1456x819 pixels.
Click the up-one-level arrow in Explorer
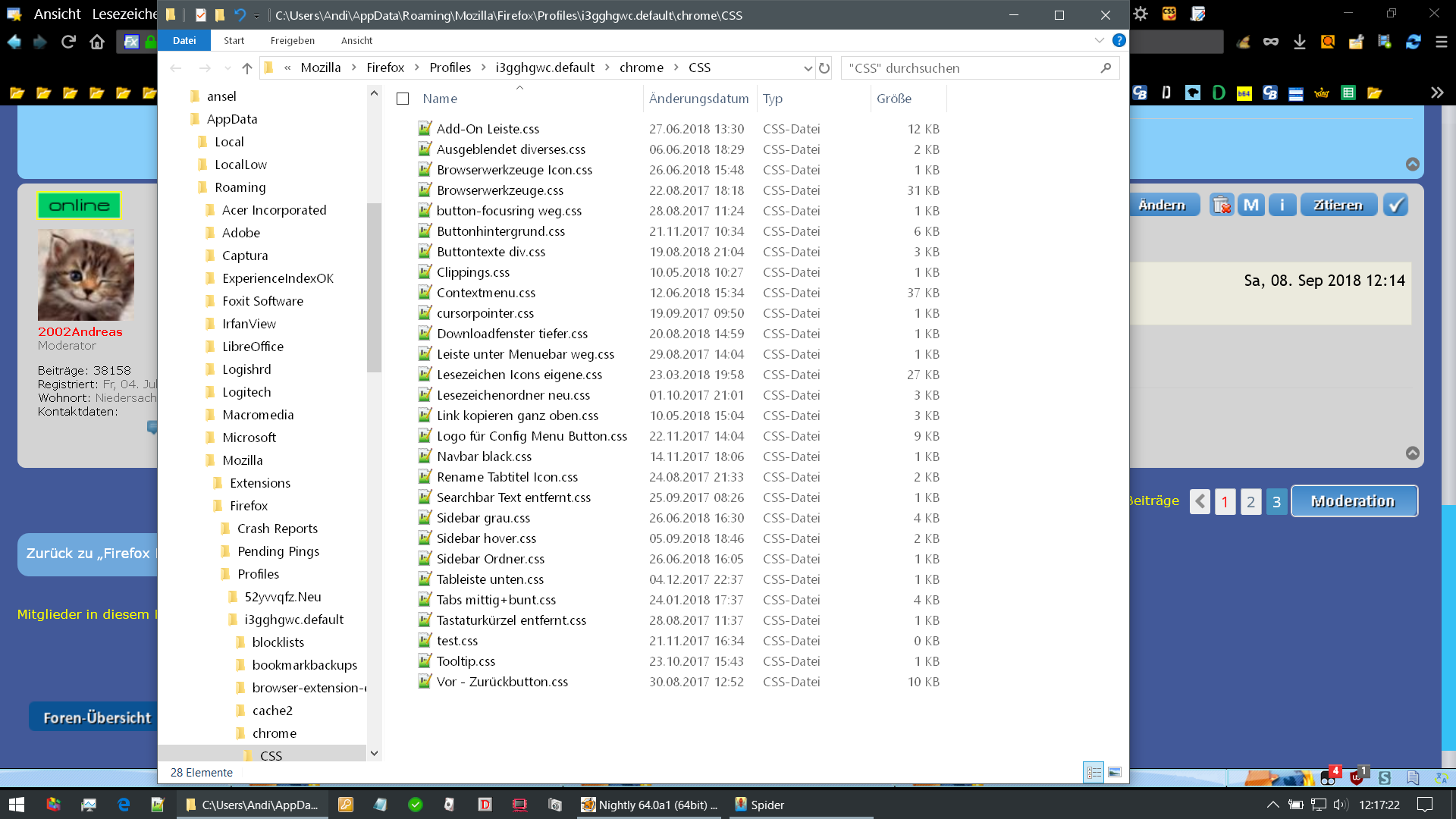pyautogui.click(x=246, y=68)
